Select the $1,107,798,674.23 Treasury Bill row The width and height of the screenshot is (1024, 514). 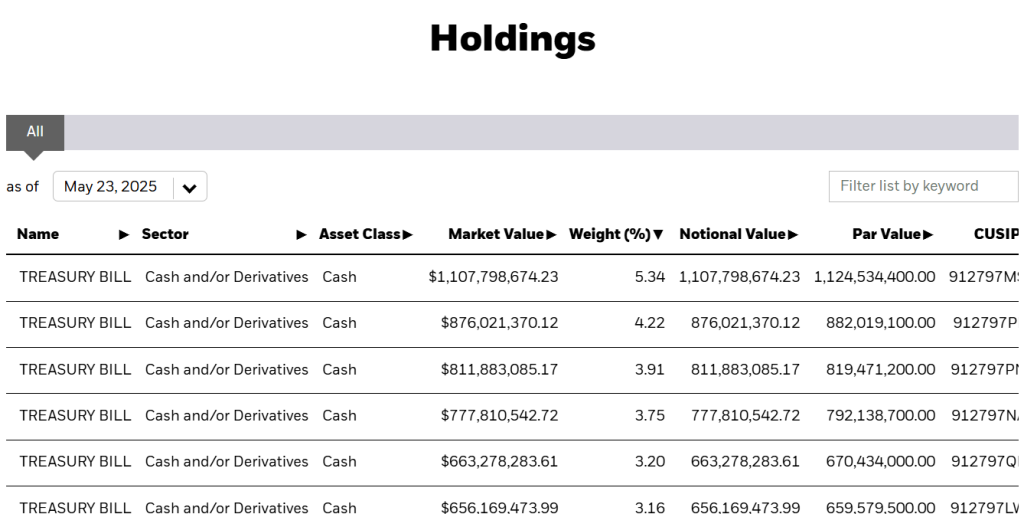coord(75,277)
